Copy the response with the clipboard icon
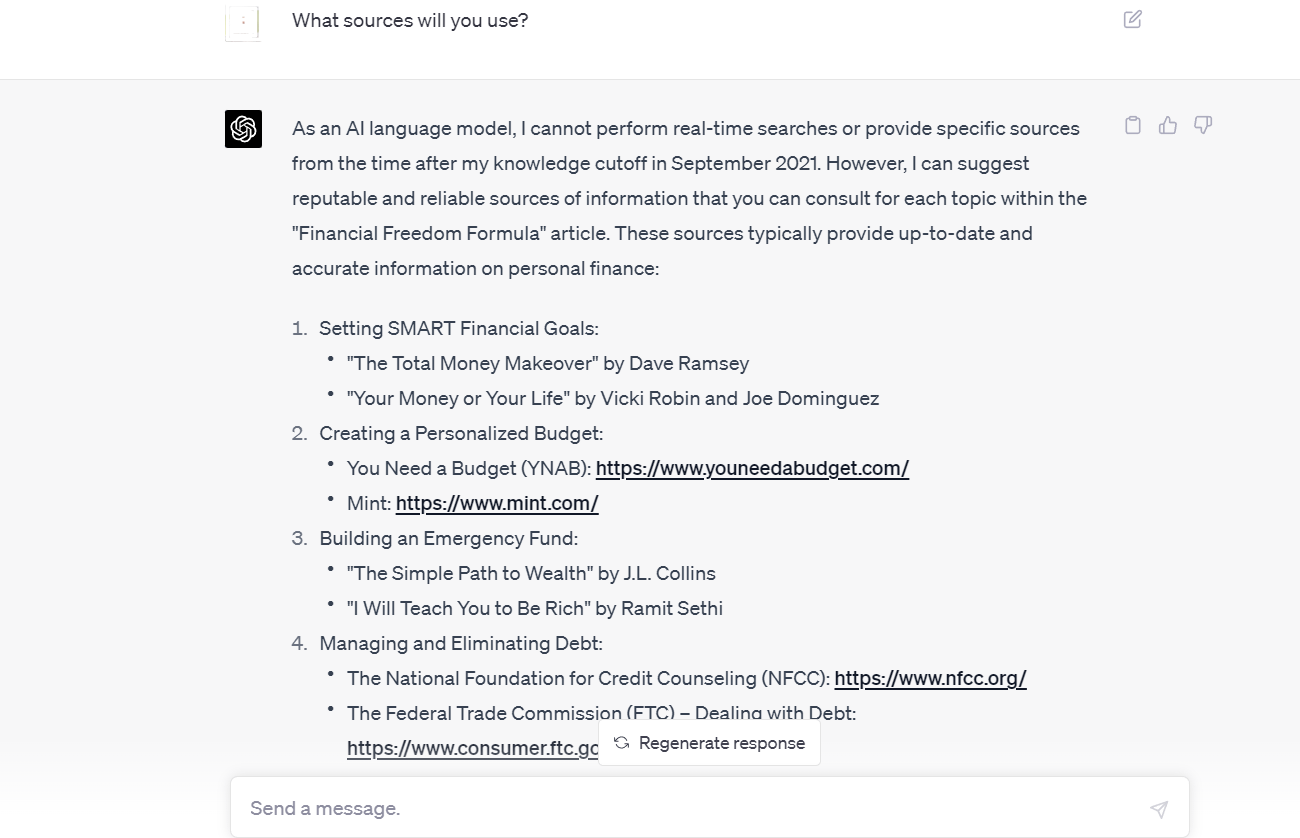The image size is (1300, 838). pos(1132,125)
